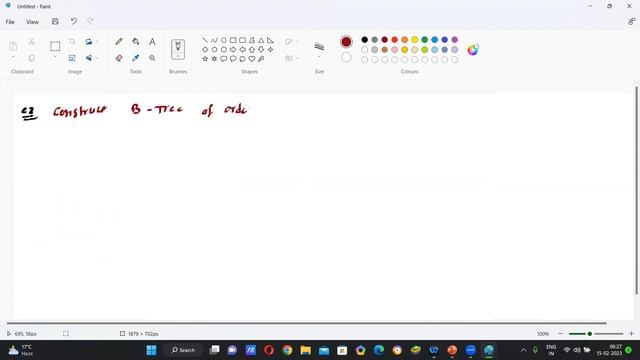The image size is (640, 360).
Task: Click the Paste icon in Clipboard
Action: pos(13,46)
